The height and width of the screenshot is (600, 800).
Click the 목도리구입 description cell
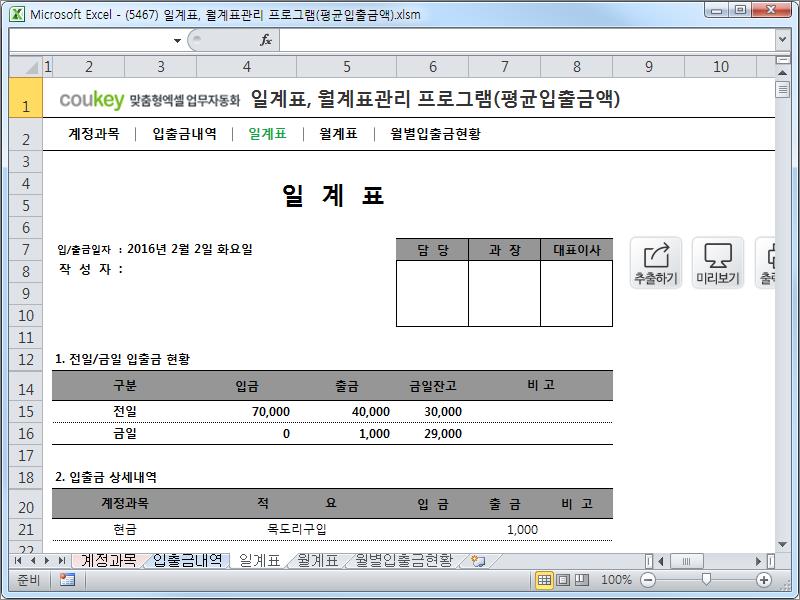pos(296,529)
